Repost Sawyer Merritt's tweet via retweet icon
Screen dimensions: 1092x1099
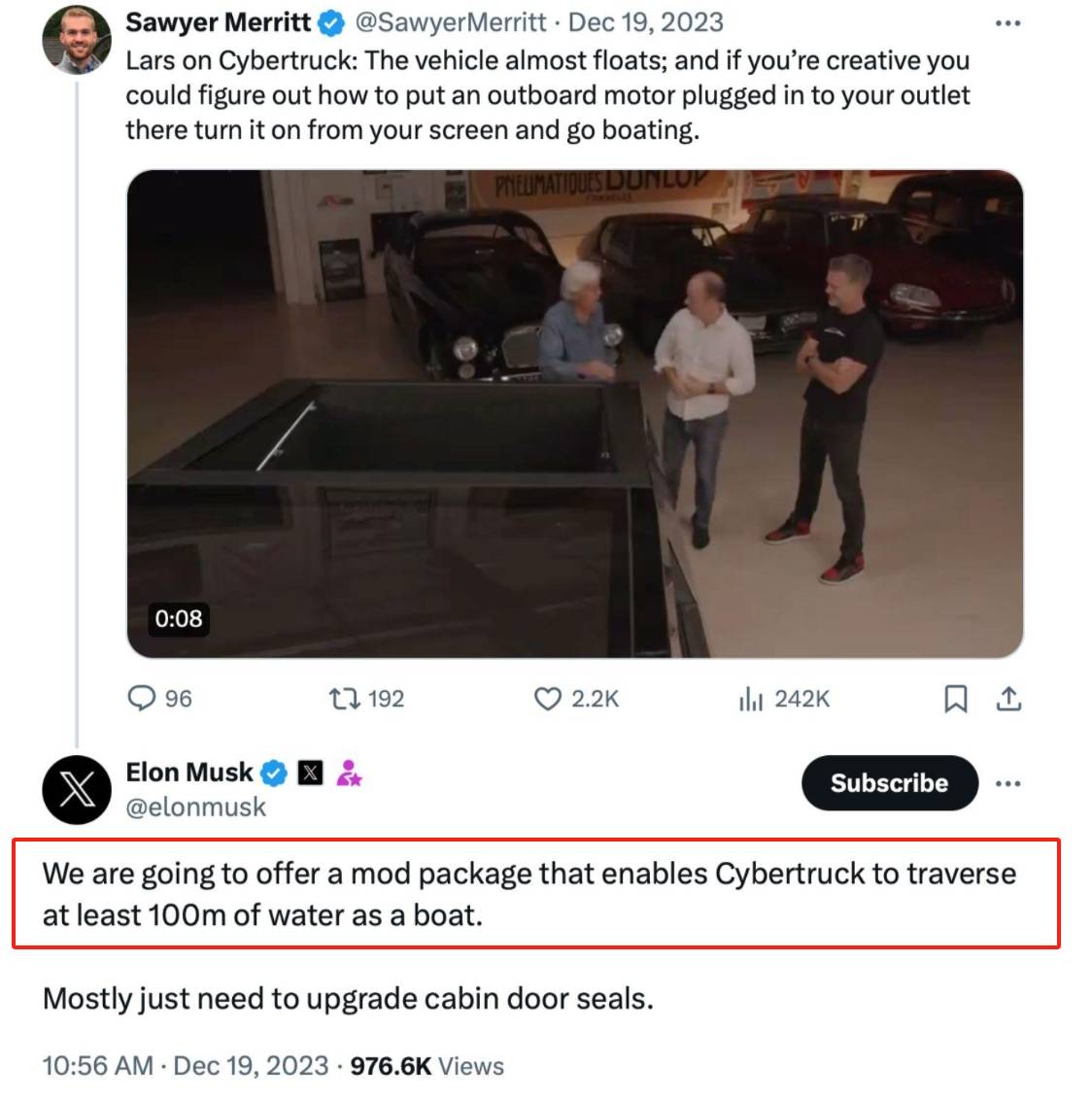click(344, 698)
